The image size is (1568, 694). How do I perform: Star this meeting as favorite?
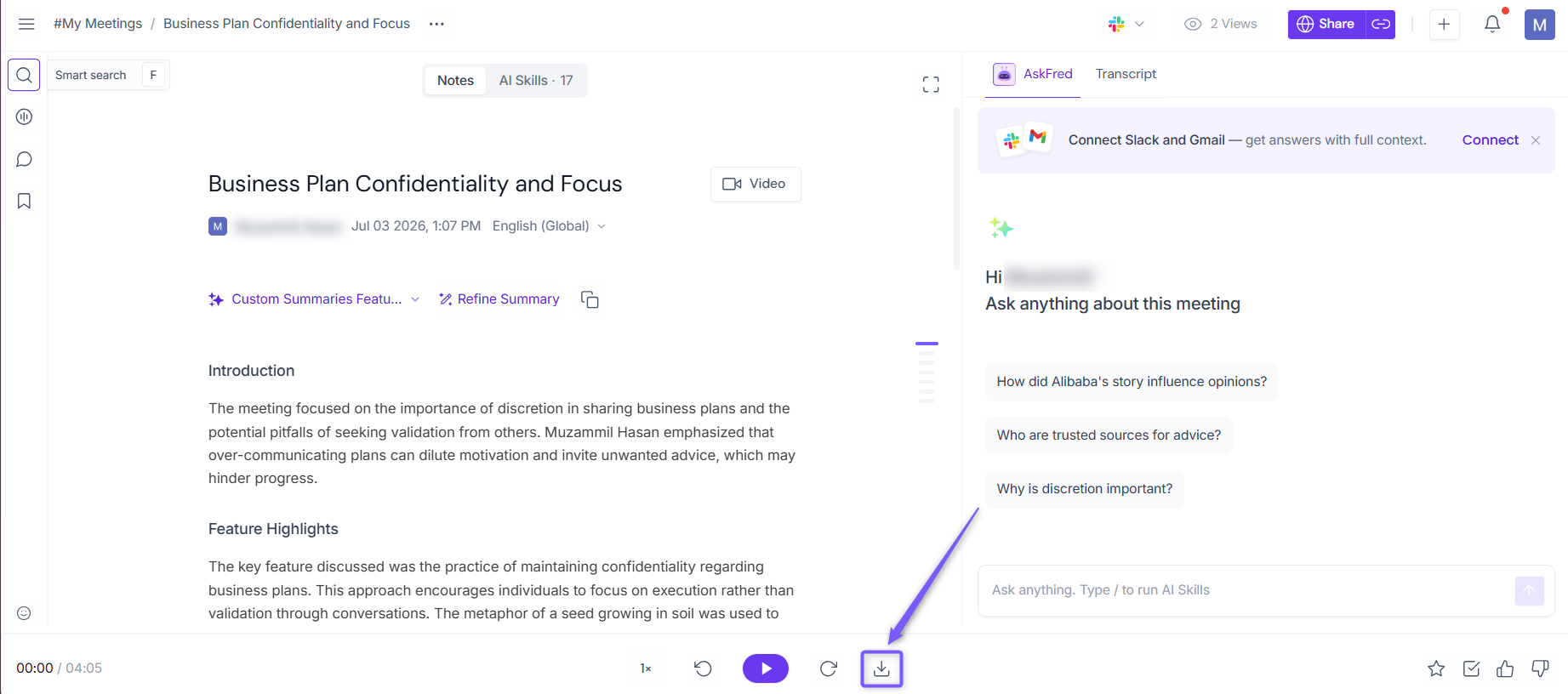[x=1436, y=668]
